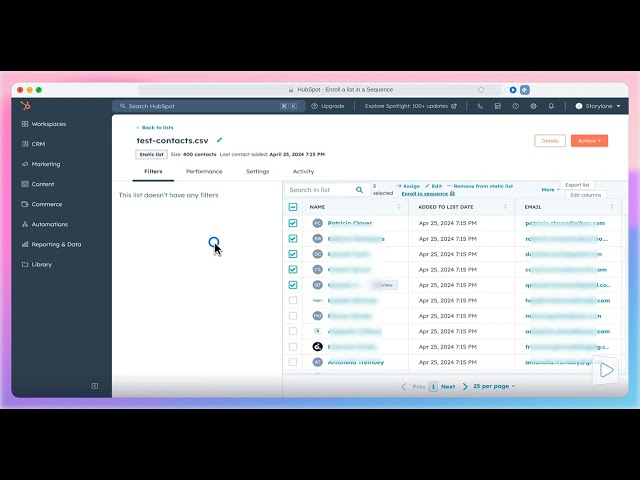Image resolution: width=640 pixels, height=480 pixels.
Task: Click the Details button
Action: 550,141
